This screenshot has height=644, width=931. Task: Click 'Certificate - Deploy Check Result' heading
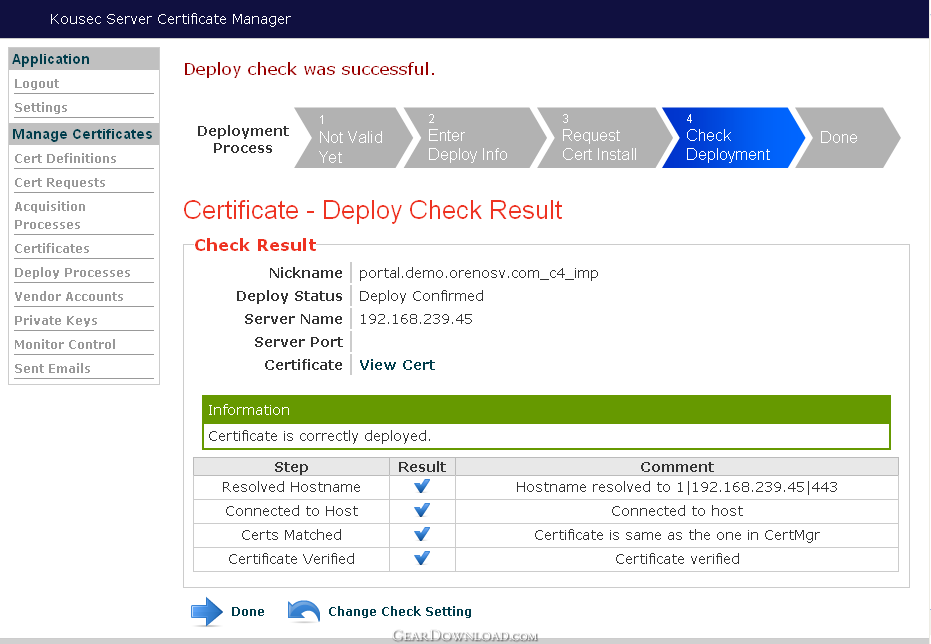[373, 210]
